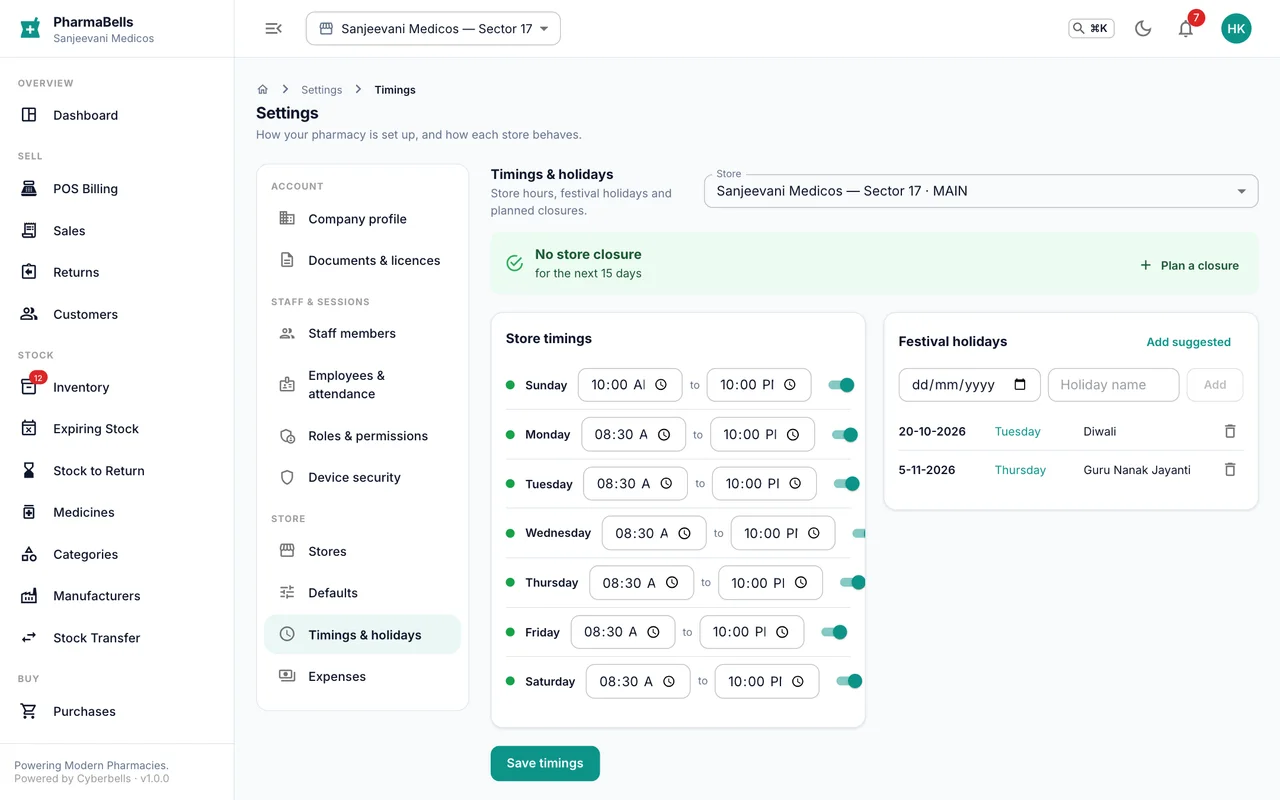The height and width of the screenshot is (800, 1280).
Task: Toggle Sunday store timing switch
Action: (x=841, y=385)
